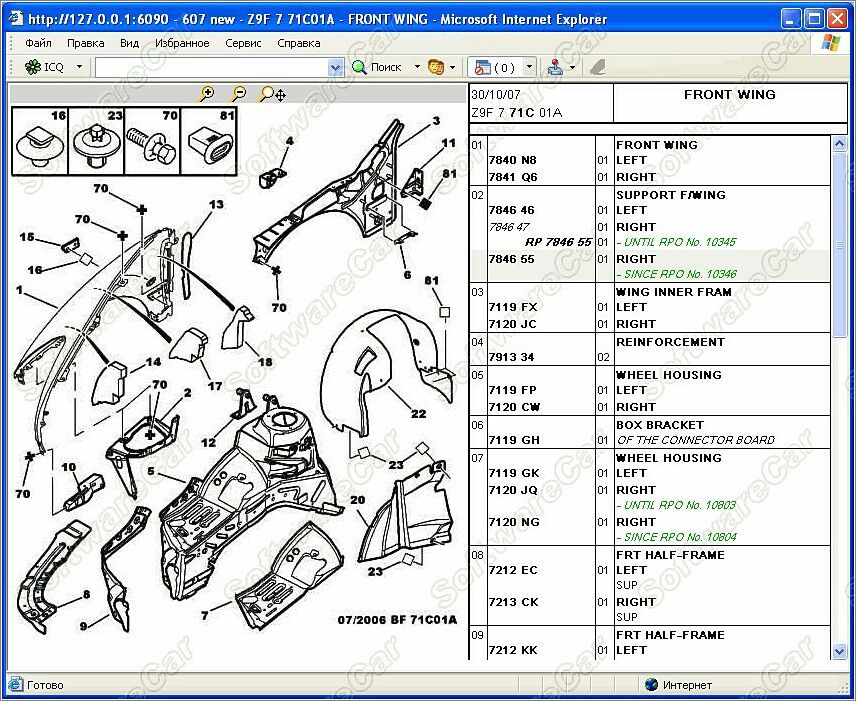Viewport: 856px width, 701px height.
Task: Click the parts list scroll down arrow
Action: point(839,651)
